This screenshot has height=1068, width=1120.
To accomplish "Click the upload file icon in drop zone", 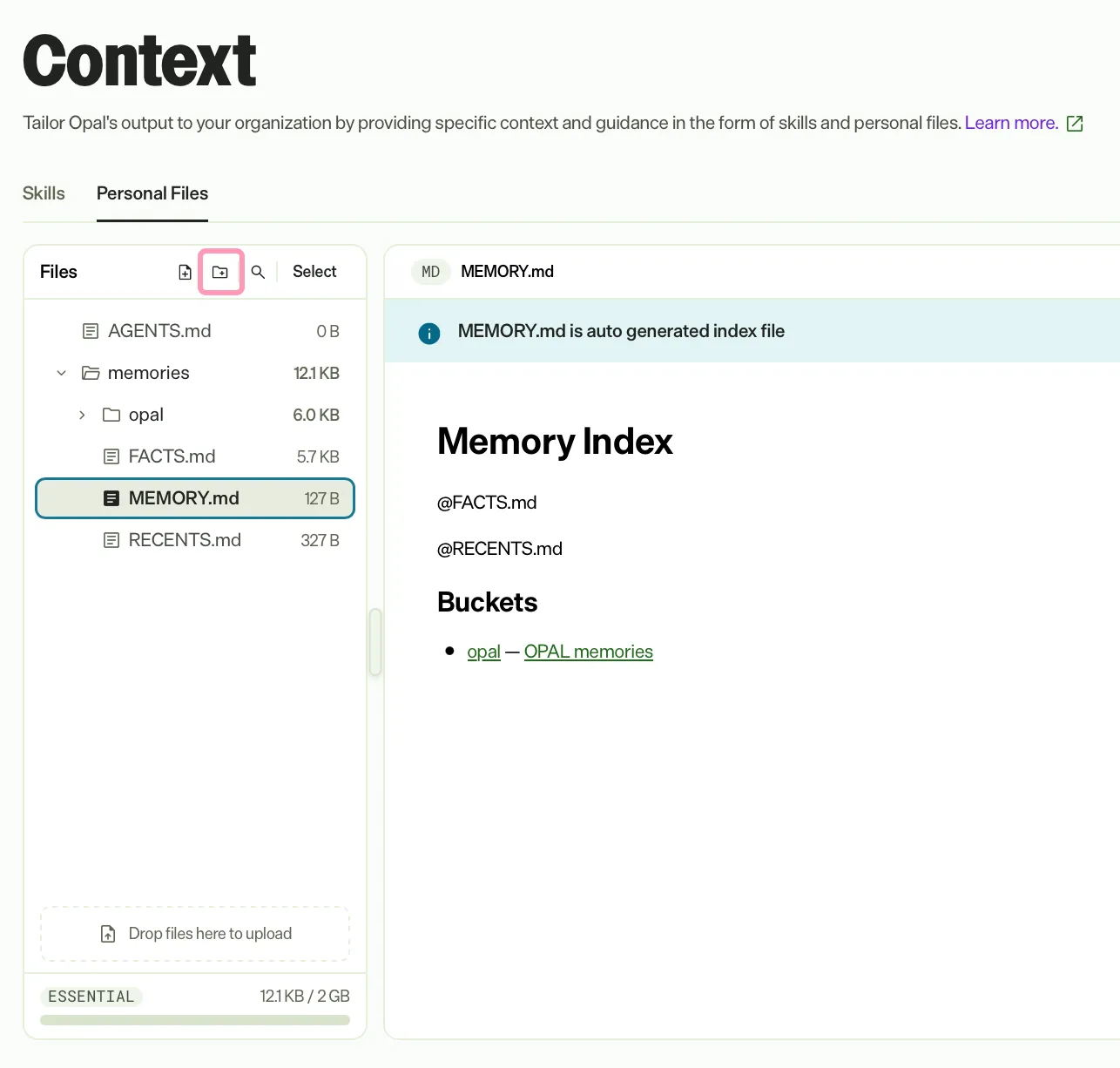I will [108, 934].
